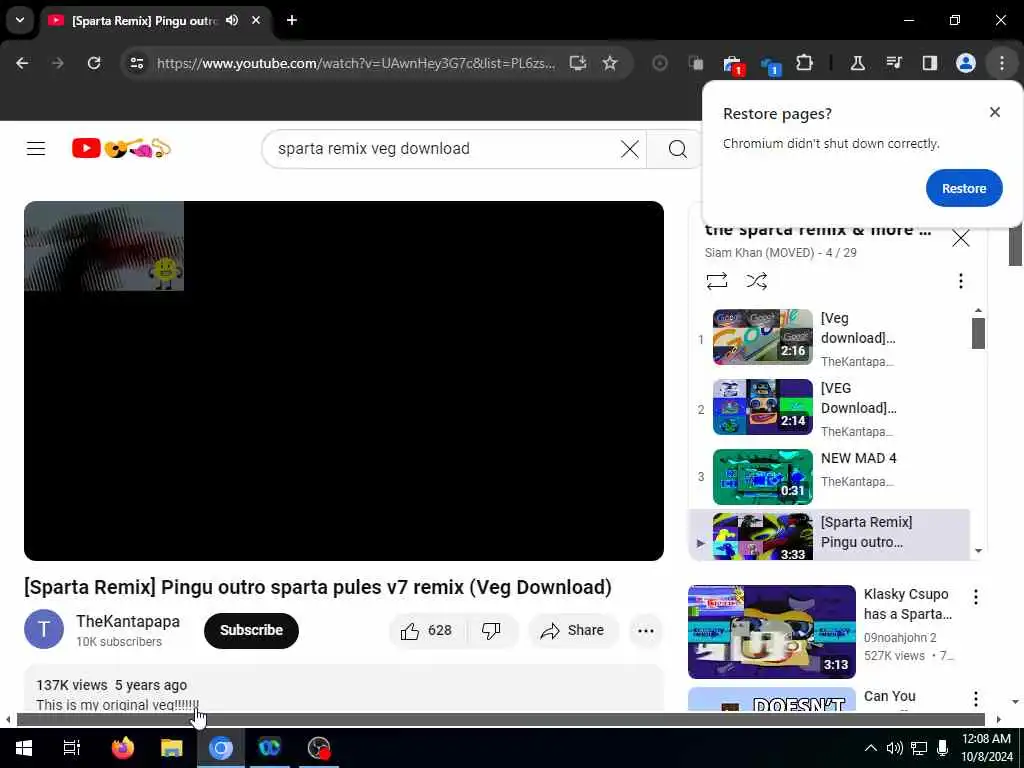Viewport: 1024px width, 768px height.
Task: Open menu for Can You suggestion
Action: tap(976, 699)
